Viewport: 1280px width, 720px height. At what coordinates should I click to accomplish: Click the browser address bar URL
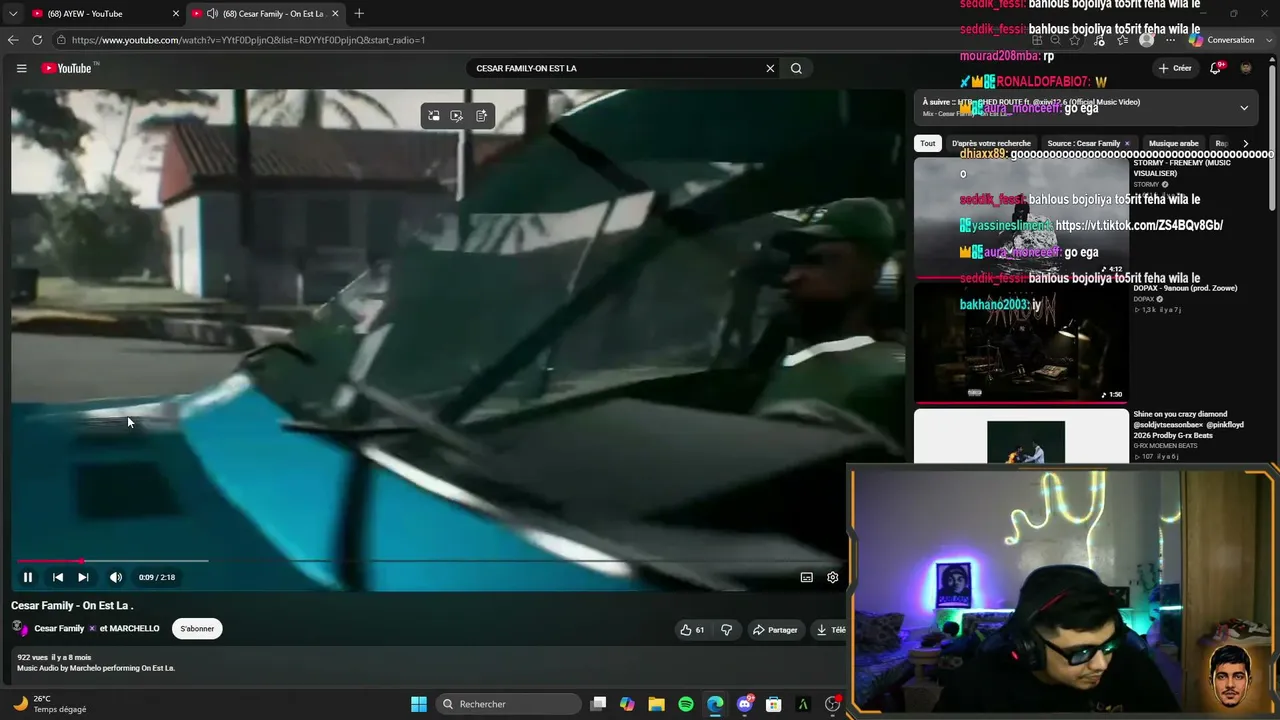[x=249, y=40]
